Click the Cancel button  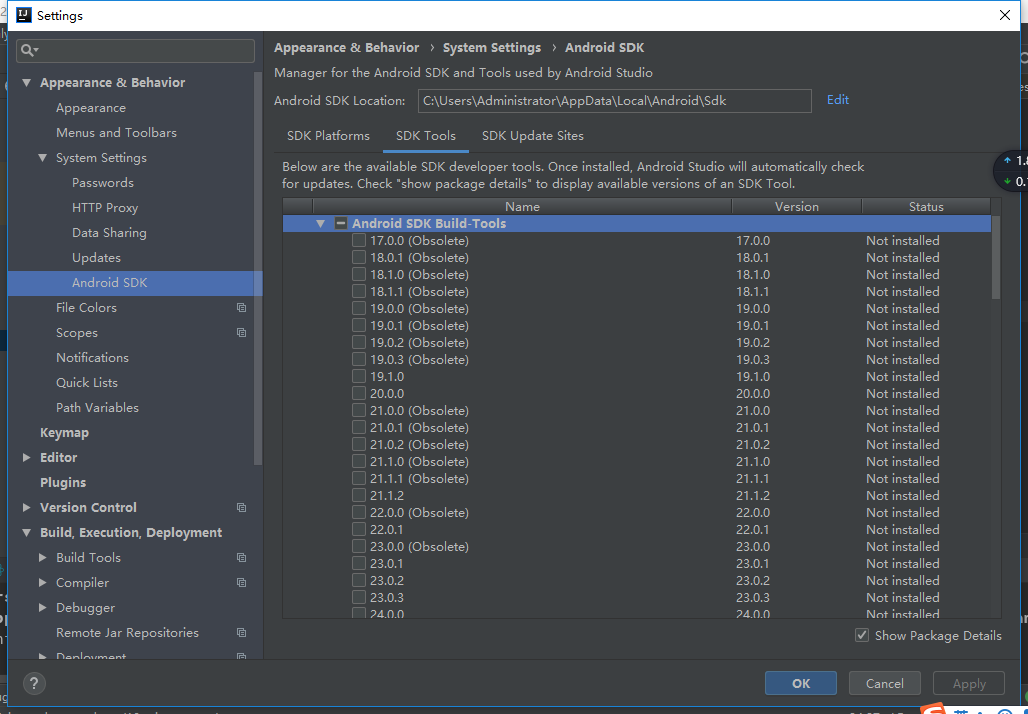[x=884, y=683]
